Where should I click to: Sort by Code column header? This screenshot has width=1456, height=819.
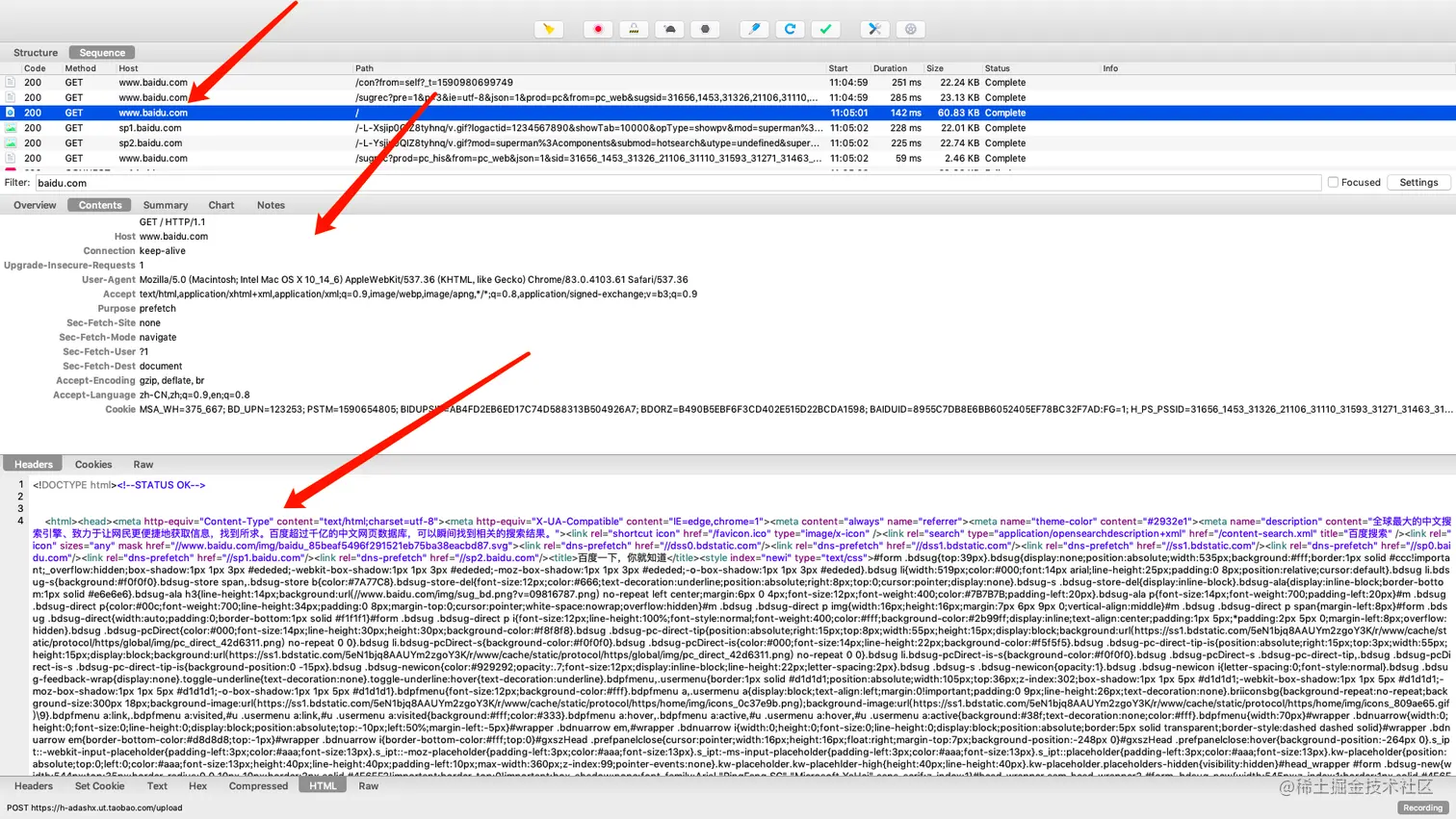[35, 68]
